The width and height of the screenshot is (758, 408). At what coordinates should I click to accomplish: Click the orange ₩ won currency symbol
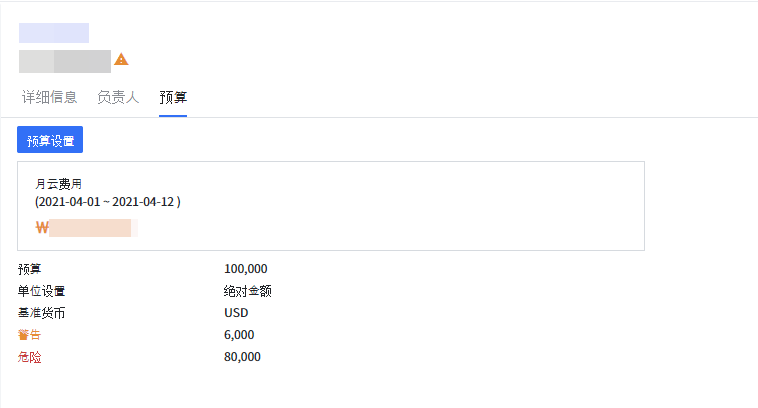click(41, 227)
